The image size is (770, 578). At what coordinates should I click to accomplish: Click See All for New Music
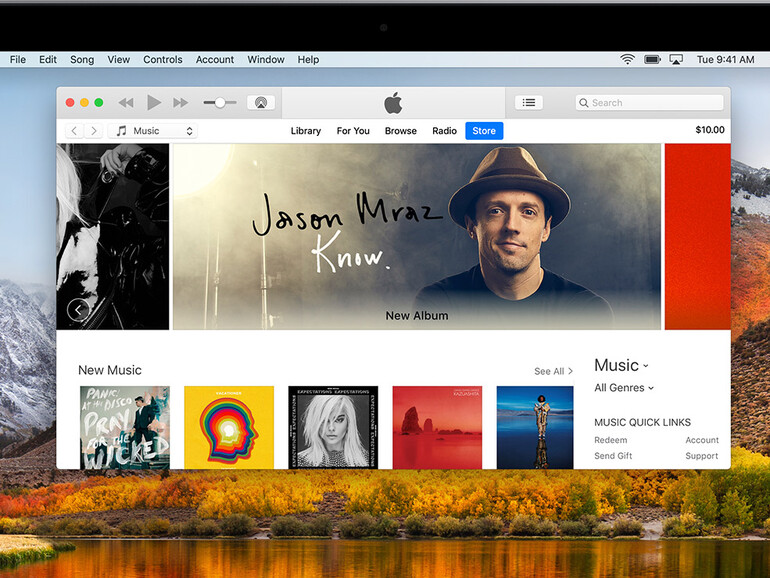pos(553,371)
